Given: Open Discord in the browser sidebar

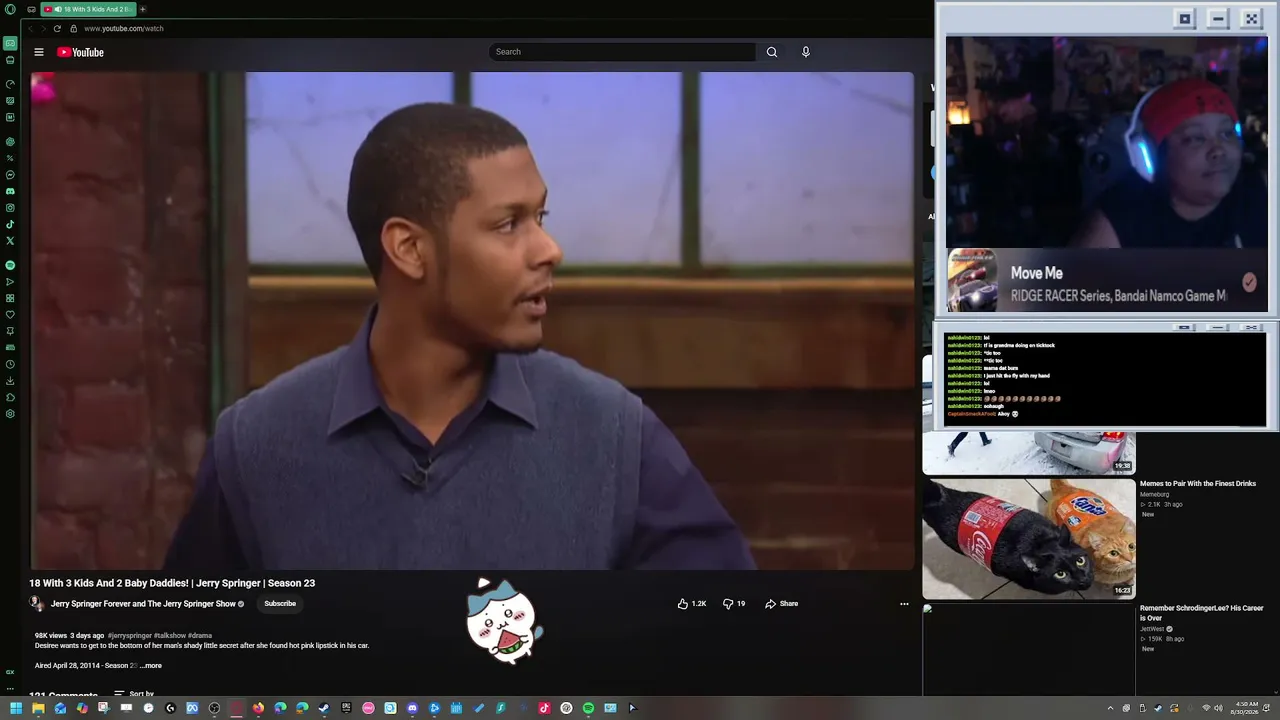Looking at the screenshot, I should (10, 191).
